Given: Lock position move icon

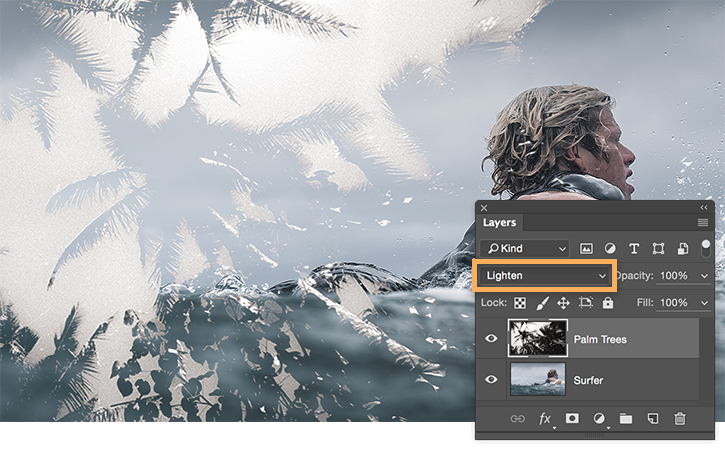Looking at the screenshot, I should coord(563,303).
